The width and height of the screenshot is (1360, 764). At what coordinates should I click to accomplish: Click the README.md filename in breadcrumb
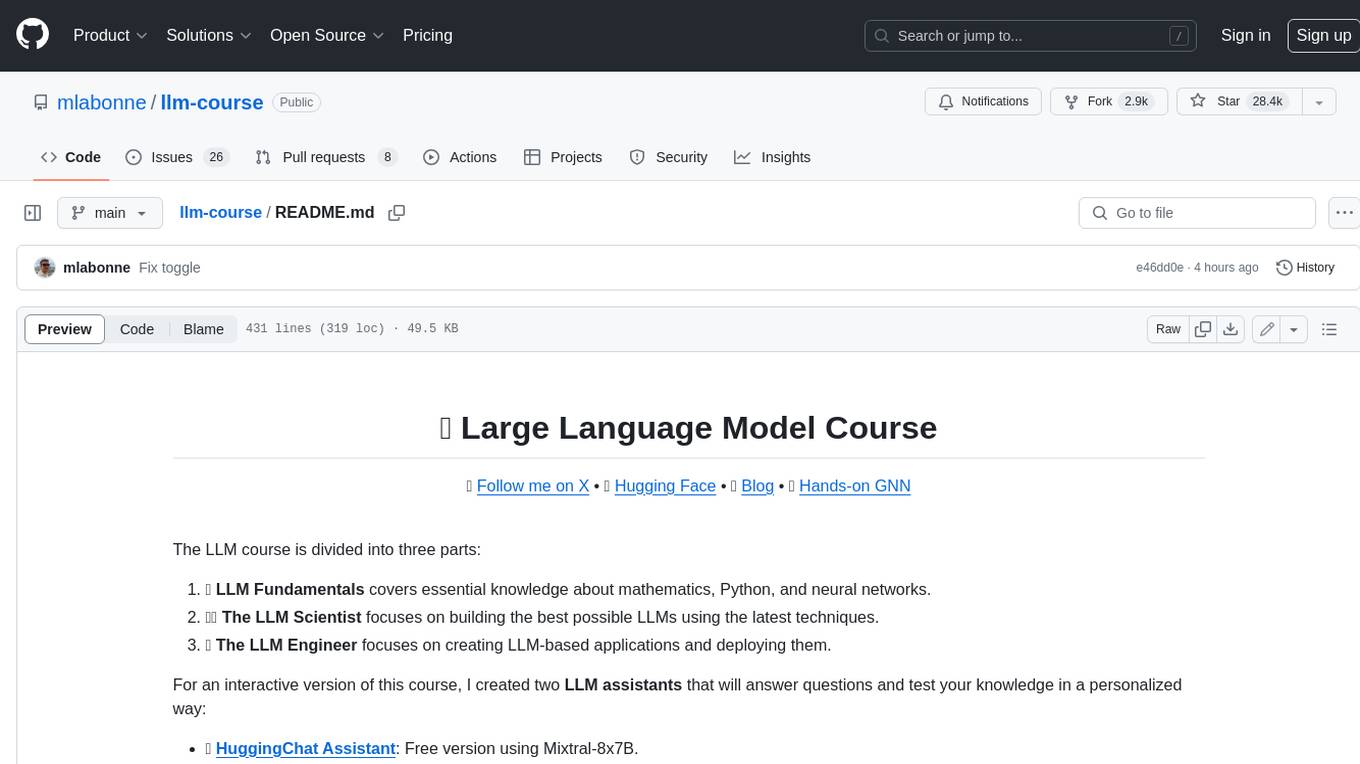pos(325,213)
